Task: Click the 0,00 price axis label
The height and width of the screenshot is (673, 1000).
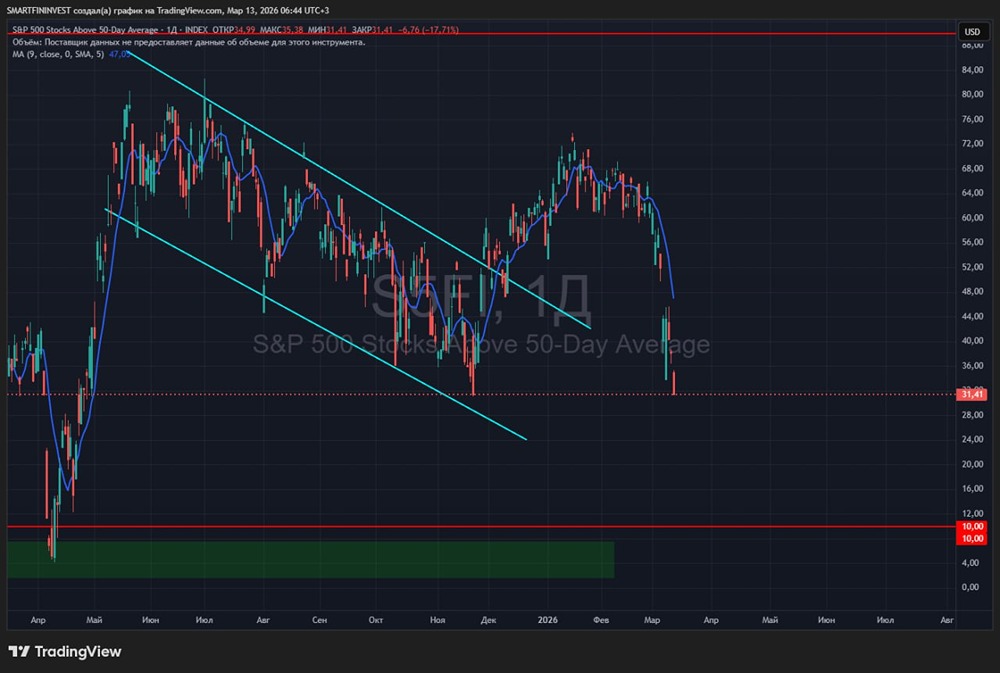Action: click(x=970, y=587)
